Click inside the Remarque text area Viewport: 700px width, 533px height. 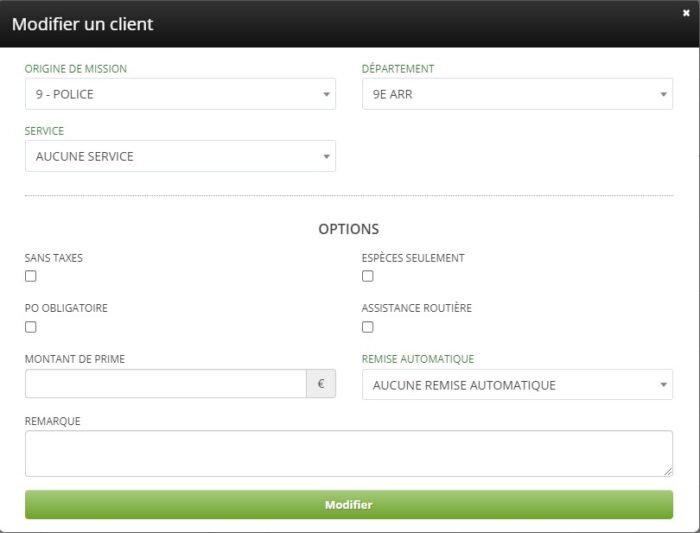click(x=348, y=453)
